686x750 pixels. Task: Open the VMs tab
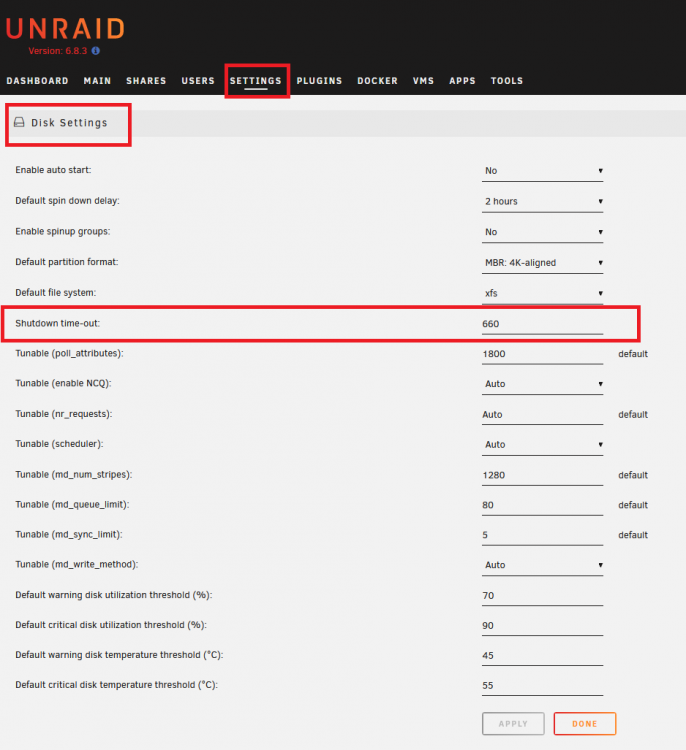pos(423,81)
